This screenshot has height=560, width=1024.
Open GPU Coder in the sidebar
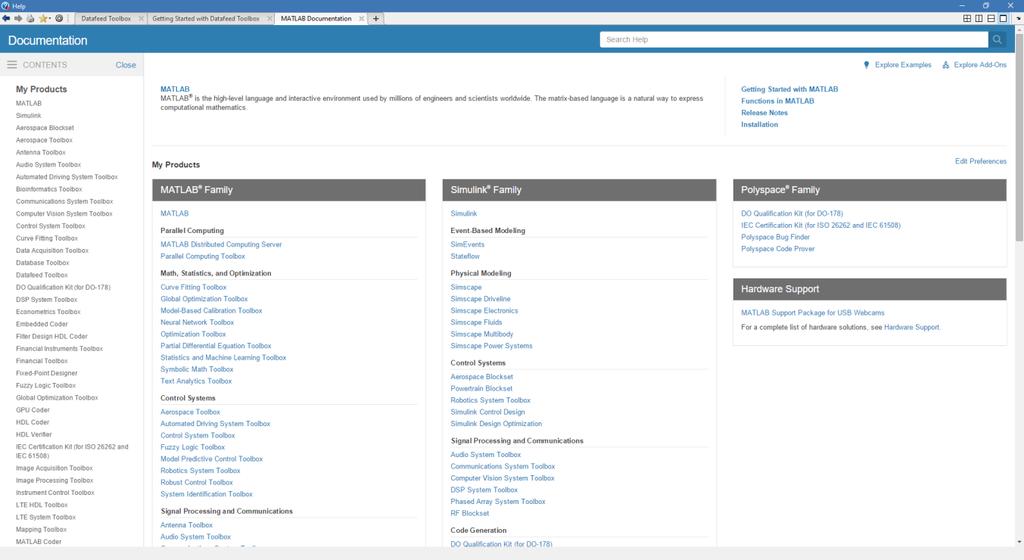(33, 410)
